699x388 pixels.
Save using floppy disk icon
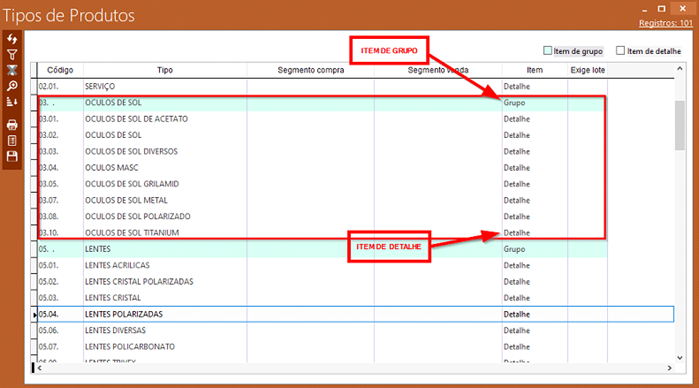pyautogui.click(x=12, y=156)
